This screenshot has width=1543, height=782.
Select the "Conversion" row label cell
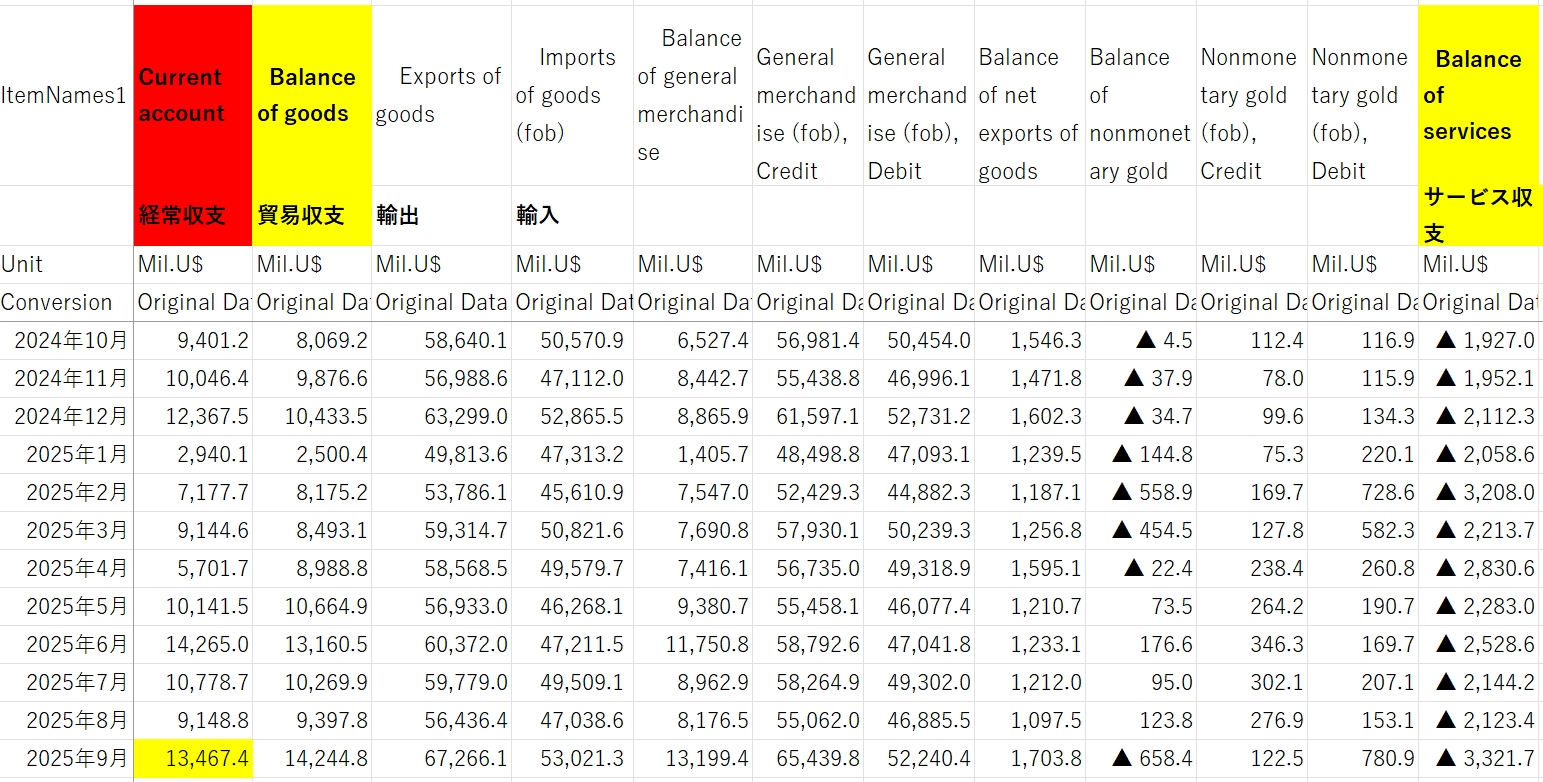coord(66,302)
